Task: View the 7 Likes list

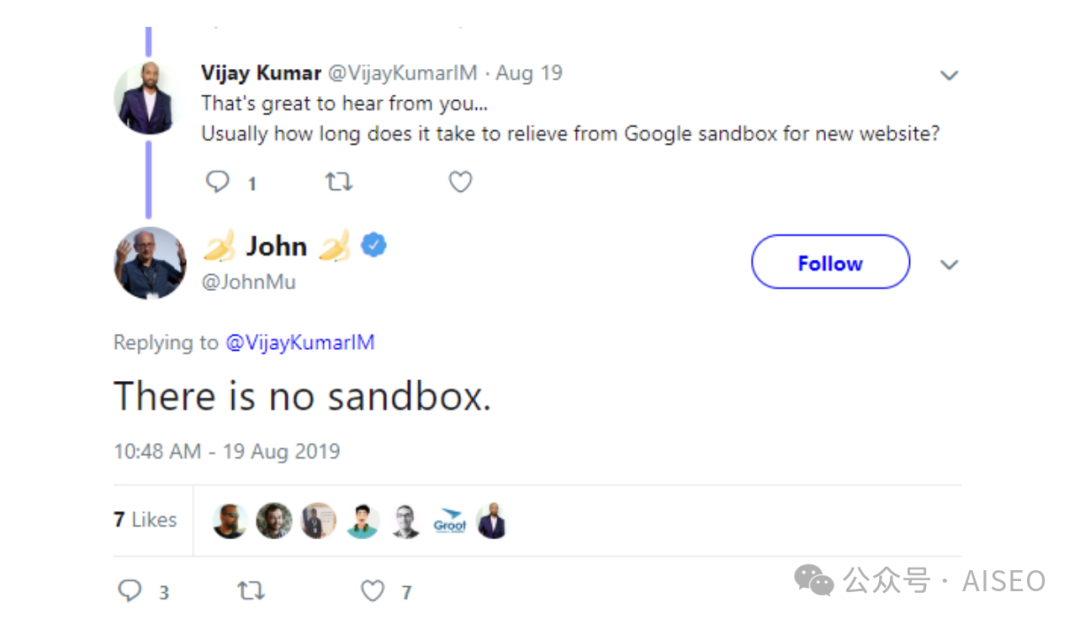Action: click(x=145, y=520)
